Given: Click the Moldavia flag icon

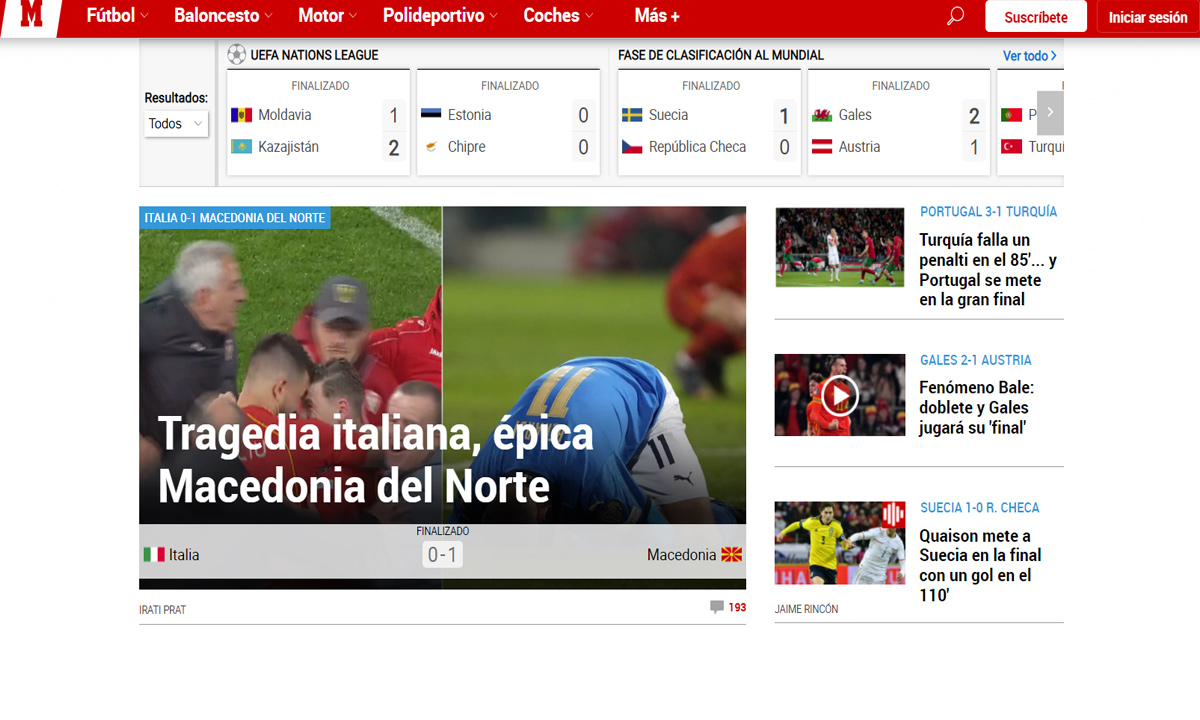Looking at the screenshot, I should (x=241, y=115).
